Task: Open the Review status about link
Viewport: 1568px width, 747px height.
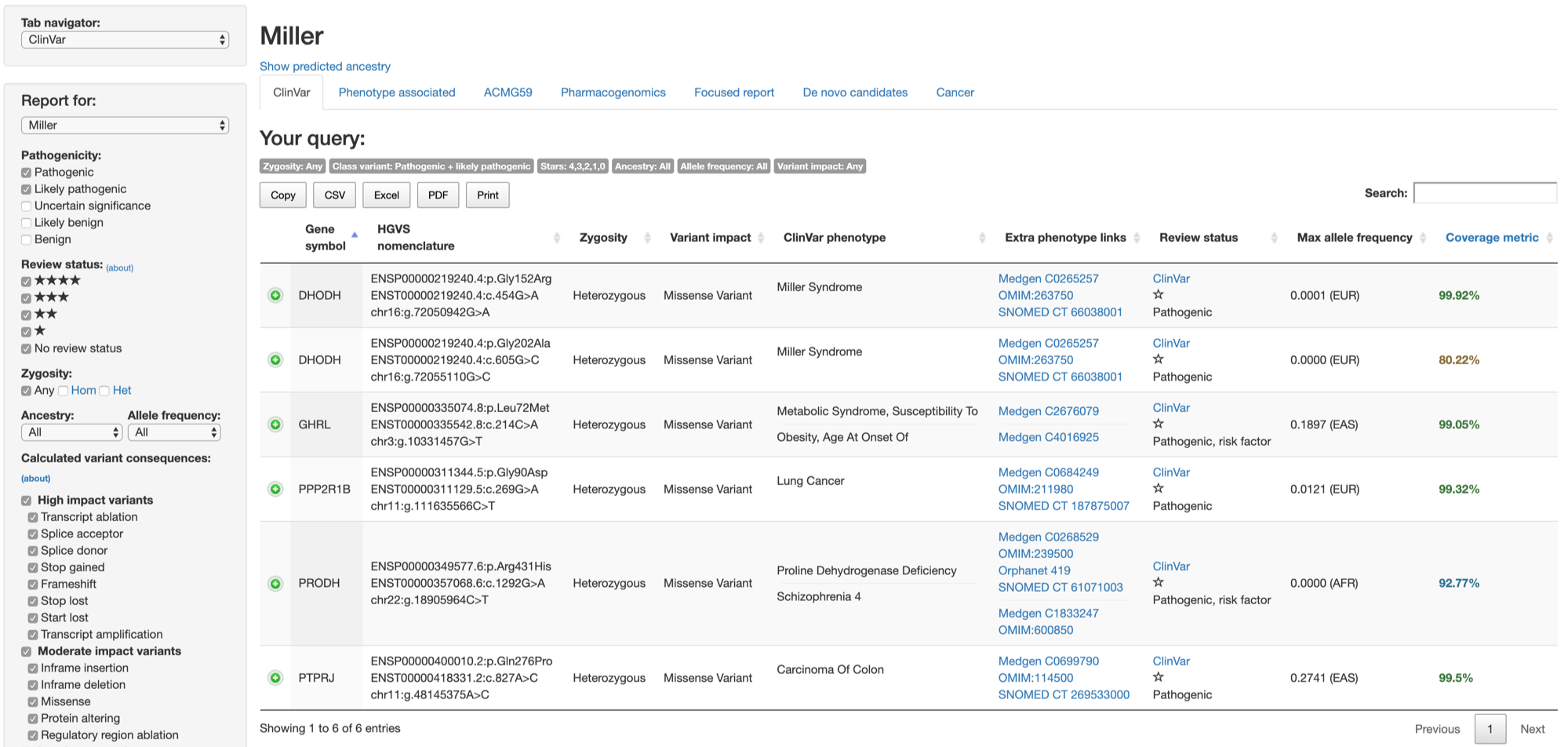Action: 120,268
